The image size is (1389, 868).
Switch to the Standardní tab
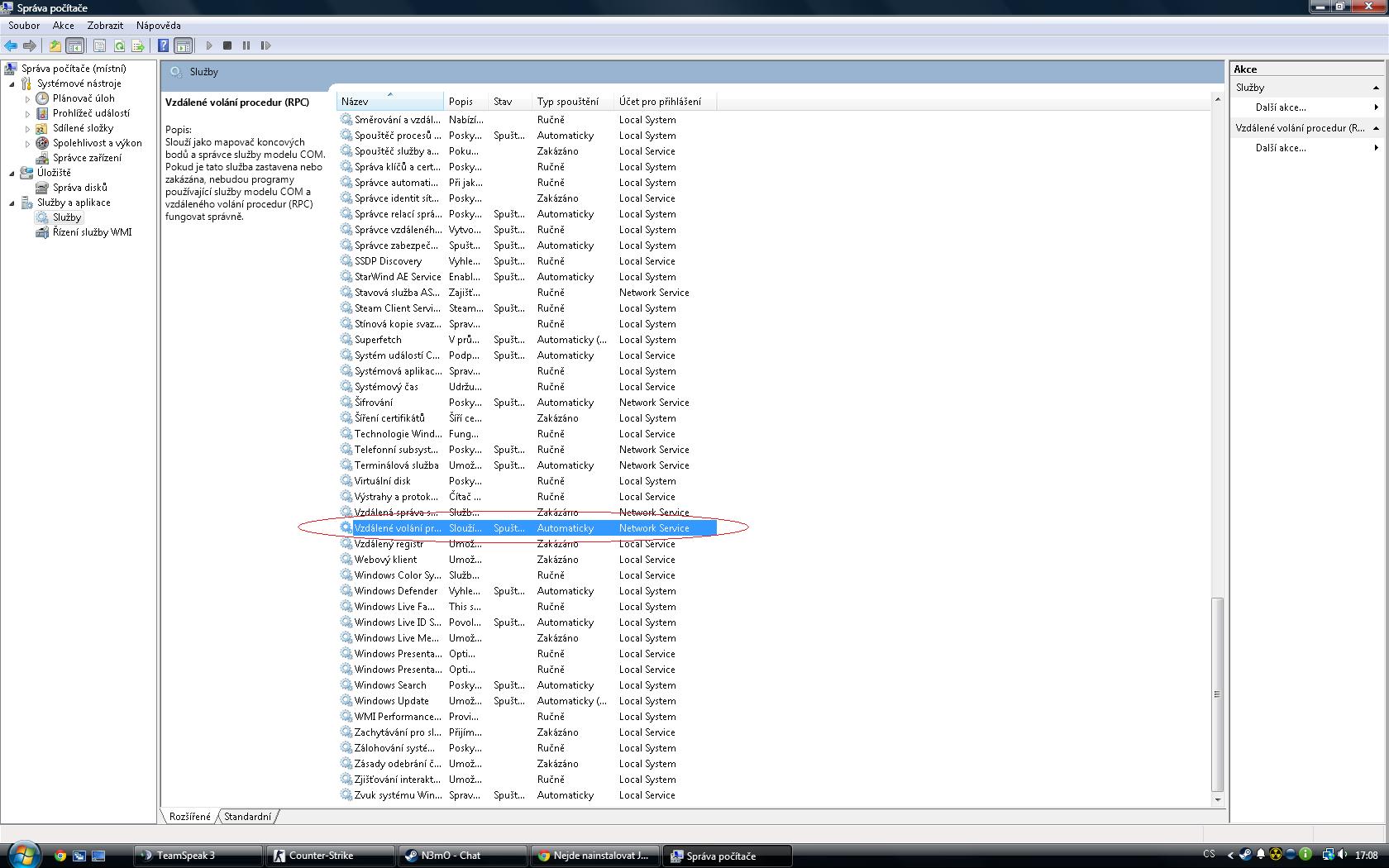pyautogui.click(x=247, y=817)
